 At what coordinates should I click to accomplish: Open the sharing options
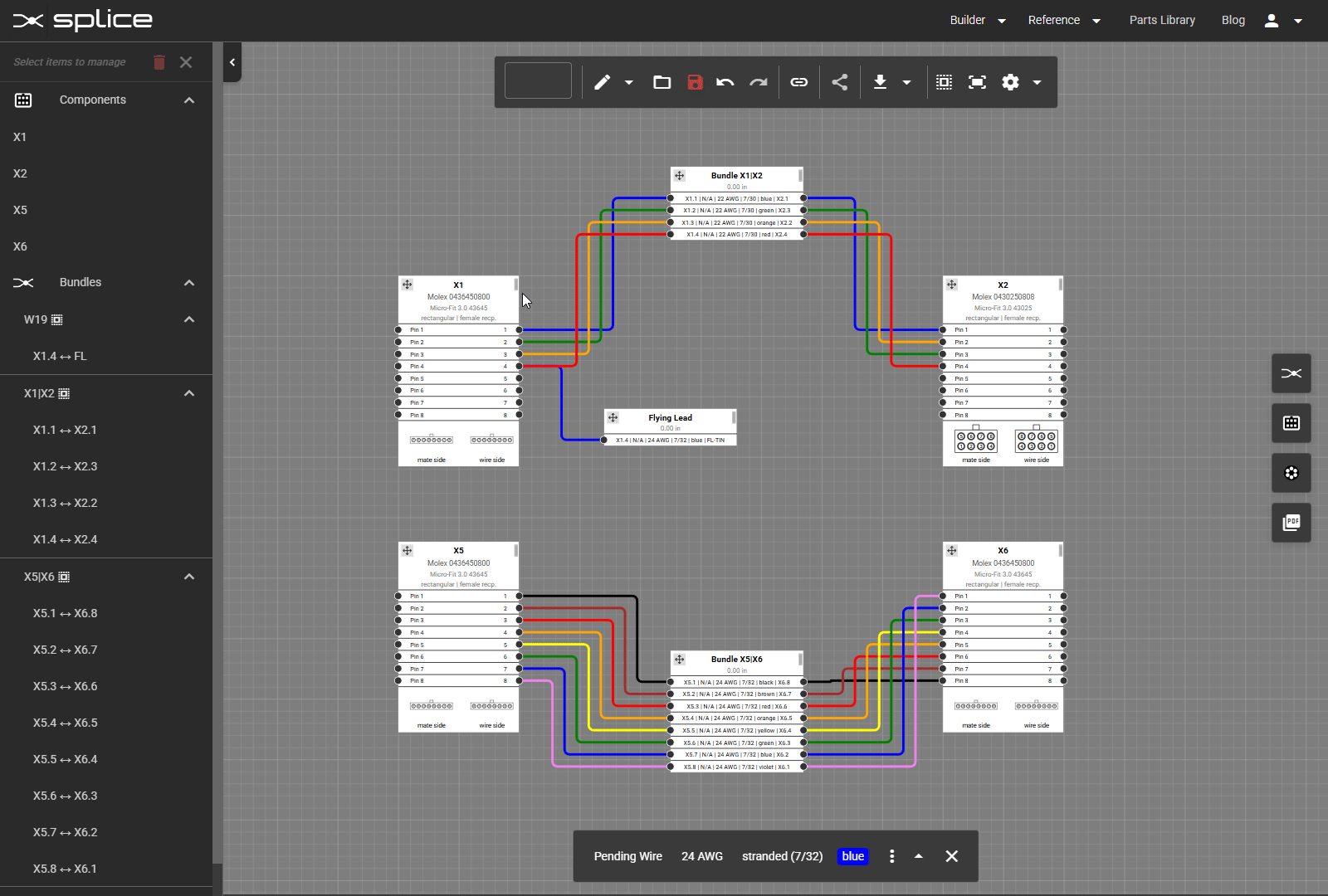(x=839, y=81)
